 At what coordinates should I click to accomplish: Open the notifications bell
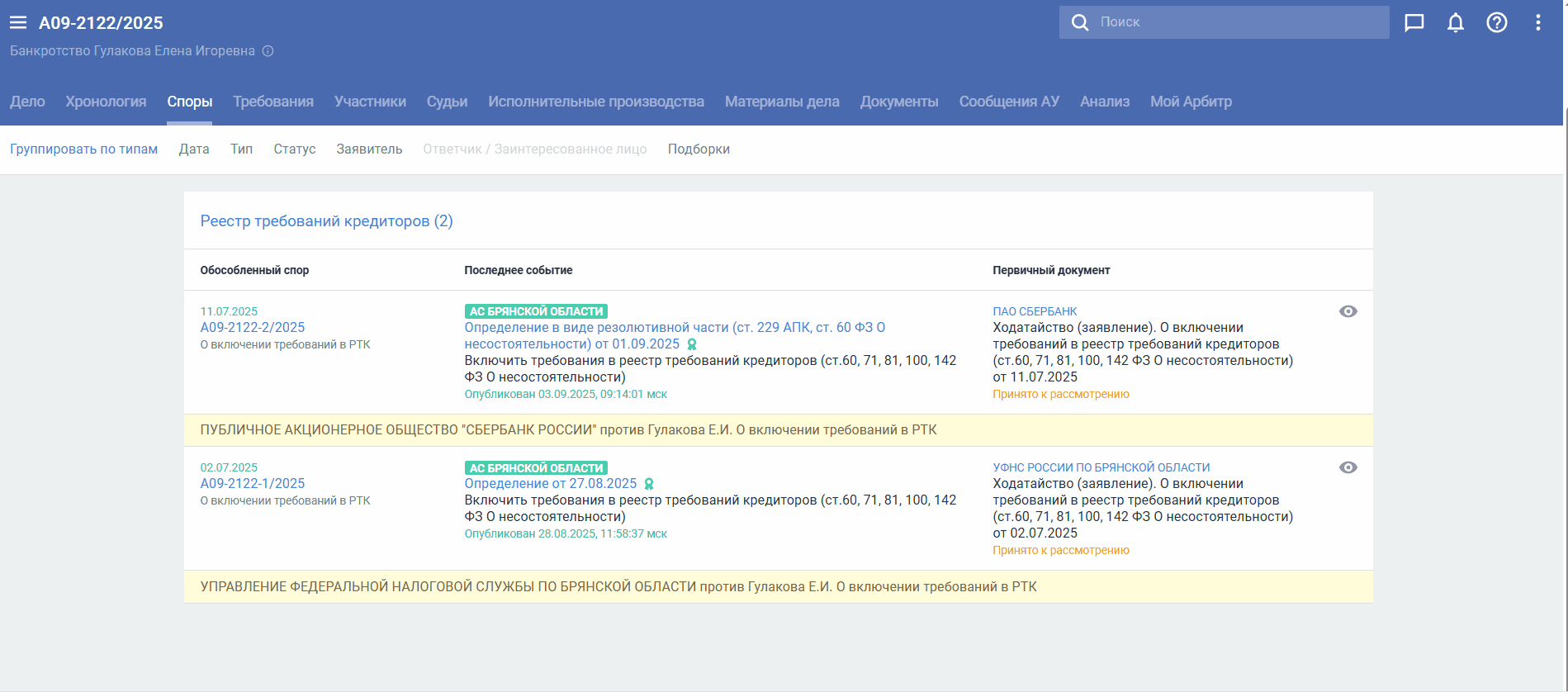1455,22
